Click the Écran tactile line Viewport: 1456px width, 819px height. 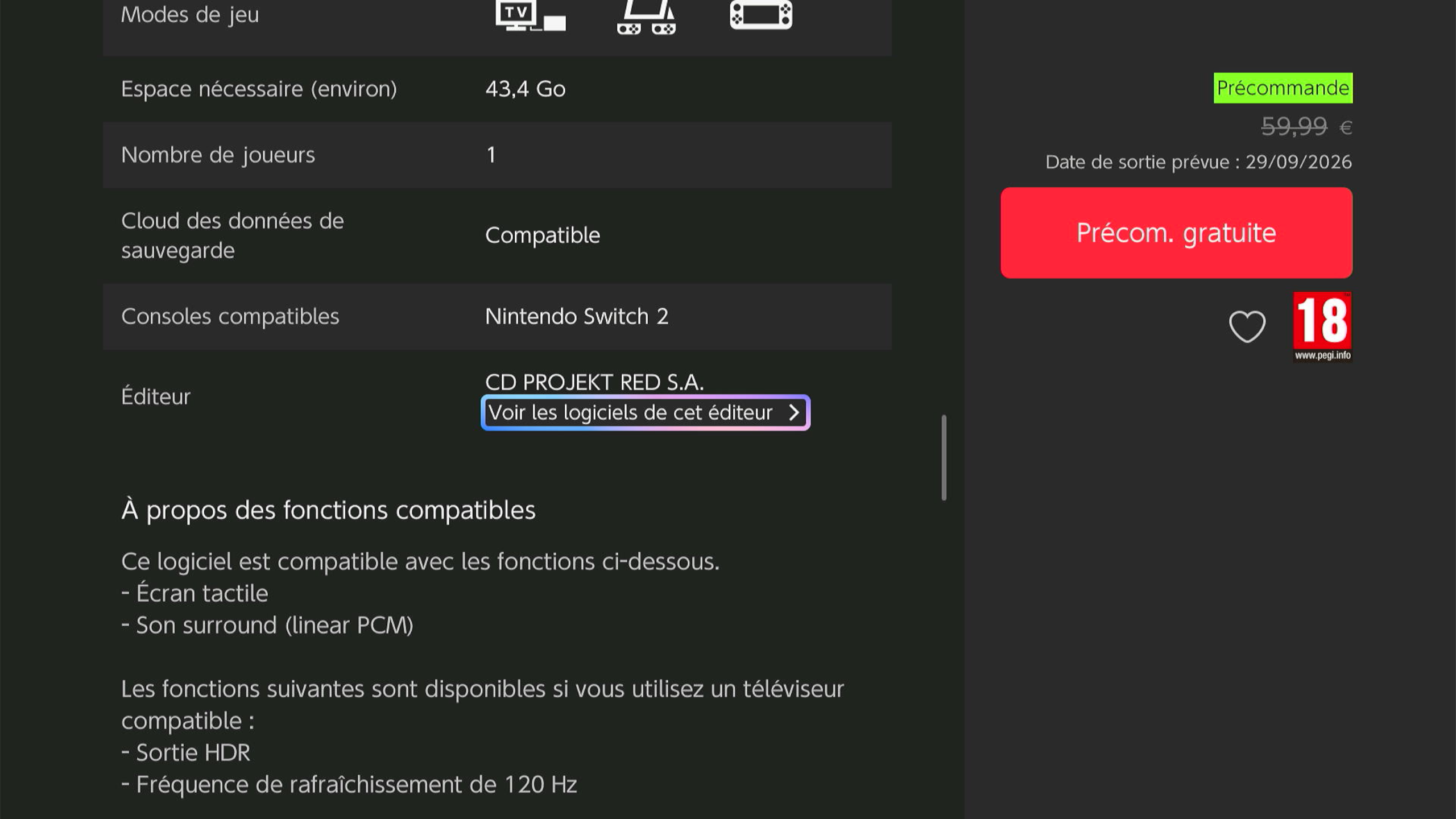195,593
